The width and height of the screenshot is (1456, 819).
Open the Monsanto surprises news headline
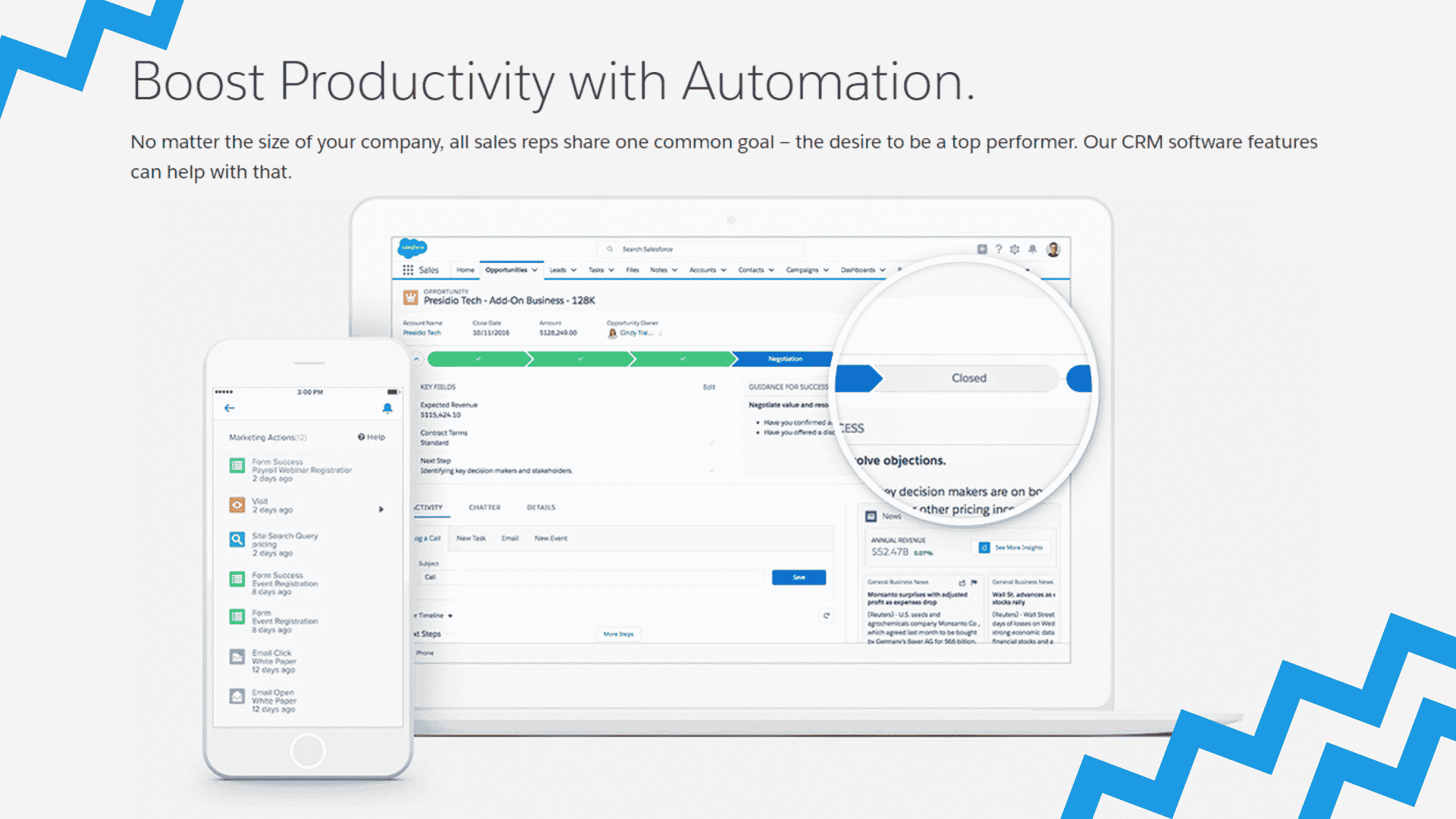pyautogui.click(x=918, y=598)
